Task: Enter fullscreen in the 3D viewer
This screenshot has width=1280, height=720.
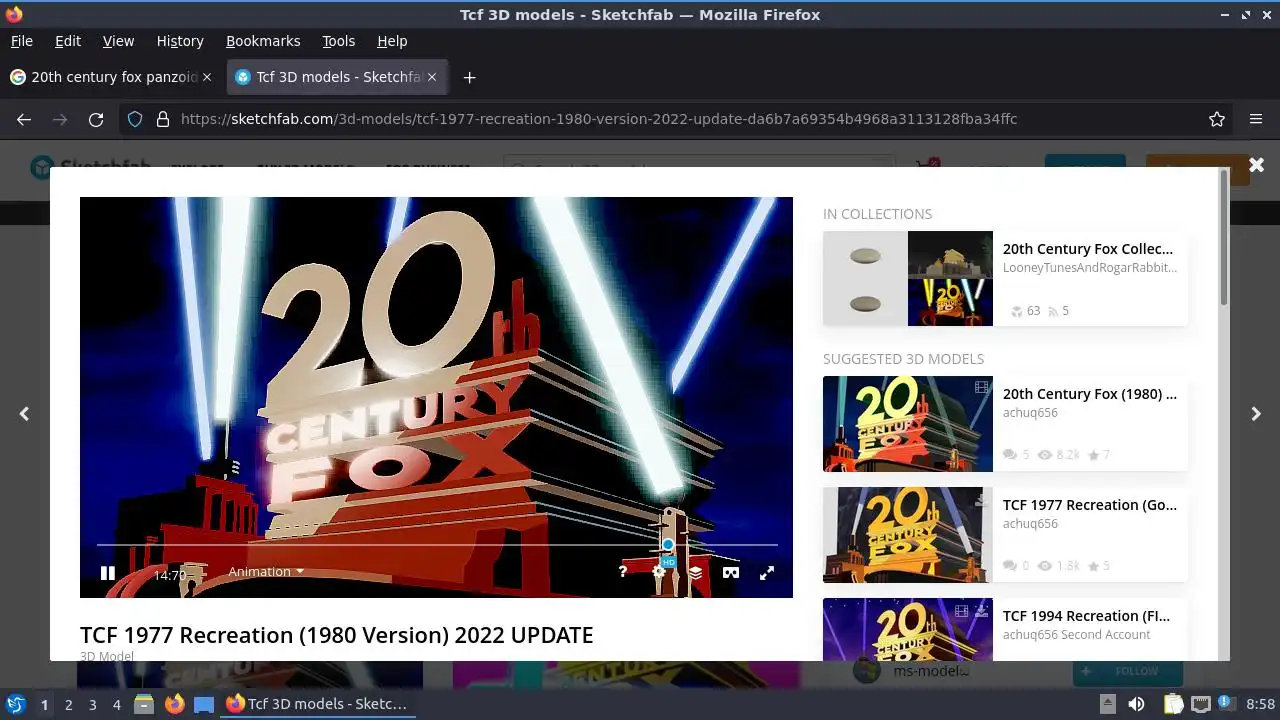Action: coord(767,572)
